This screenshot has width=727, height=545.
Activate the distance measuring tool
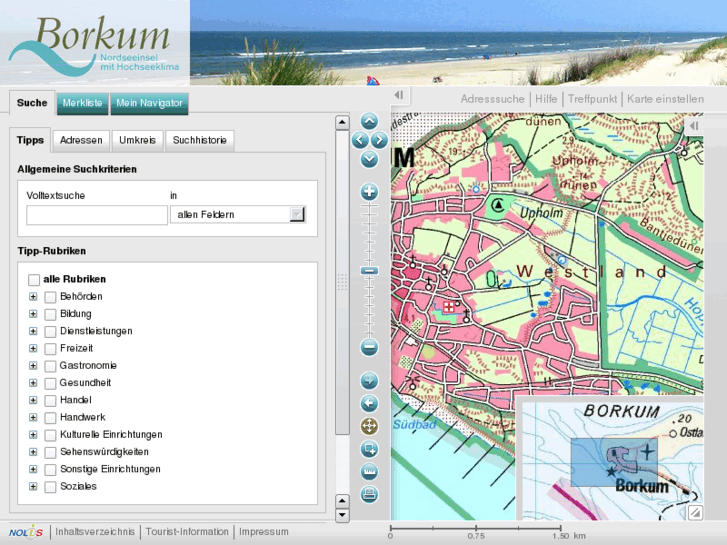pos(369,472)
